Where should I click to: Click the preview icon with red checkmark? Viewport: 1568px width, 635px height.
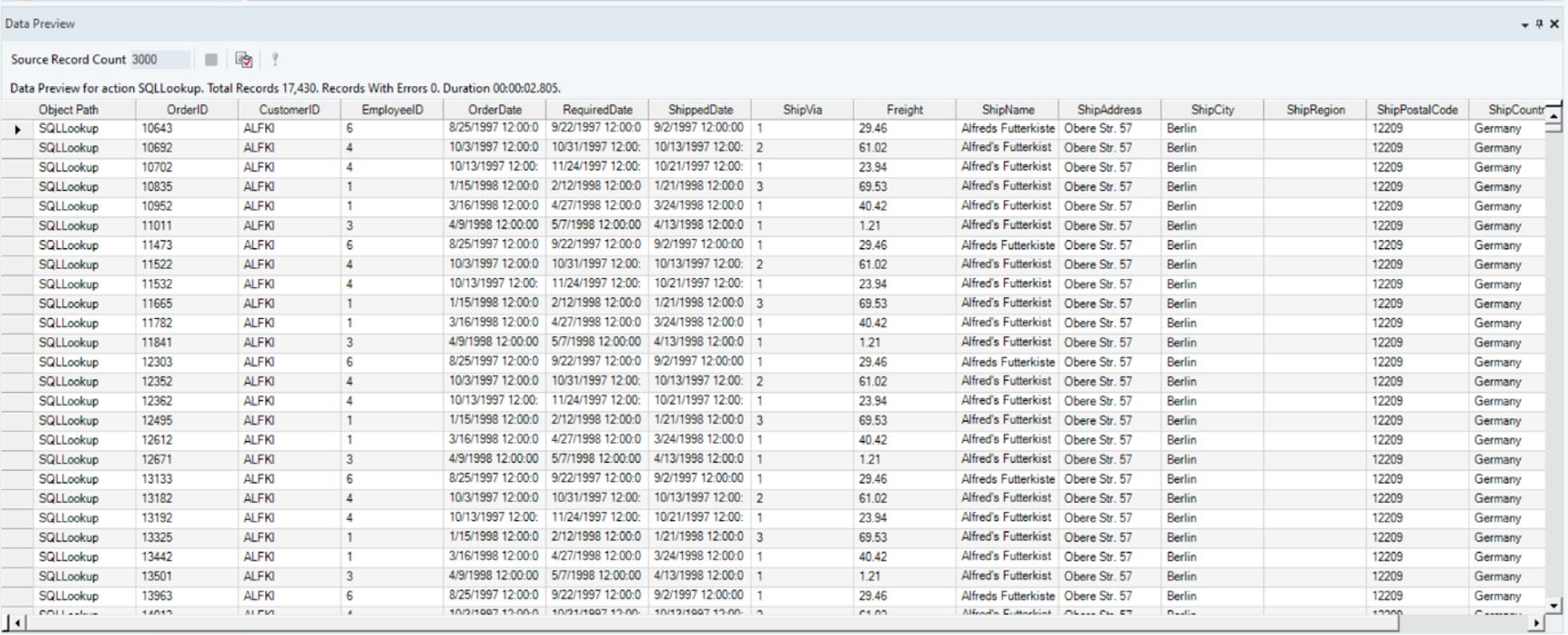coord(244,60)
